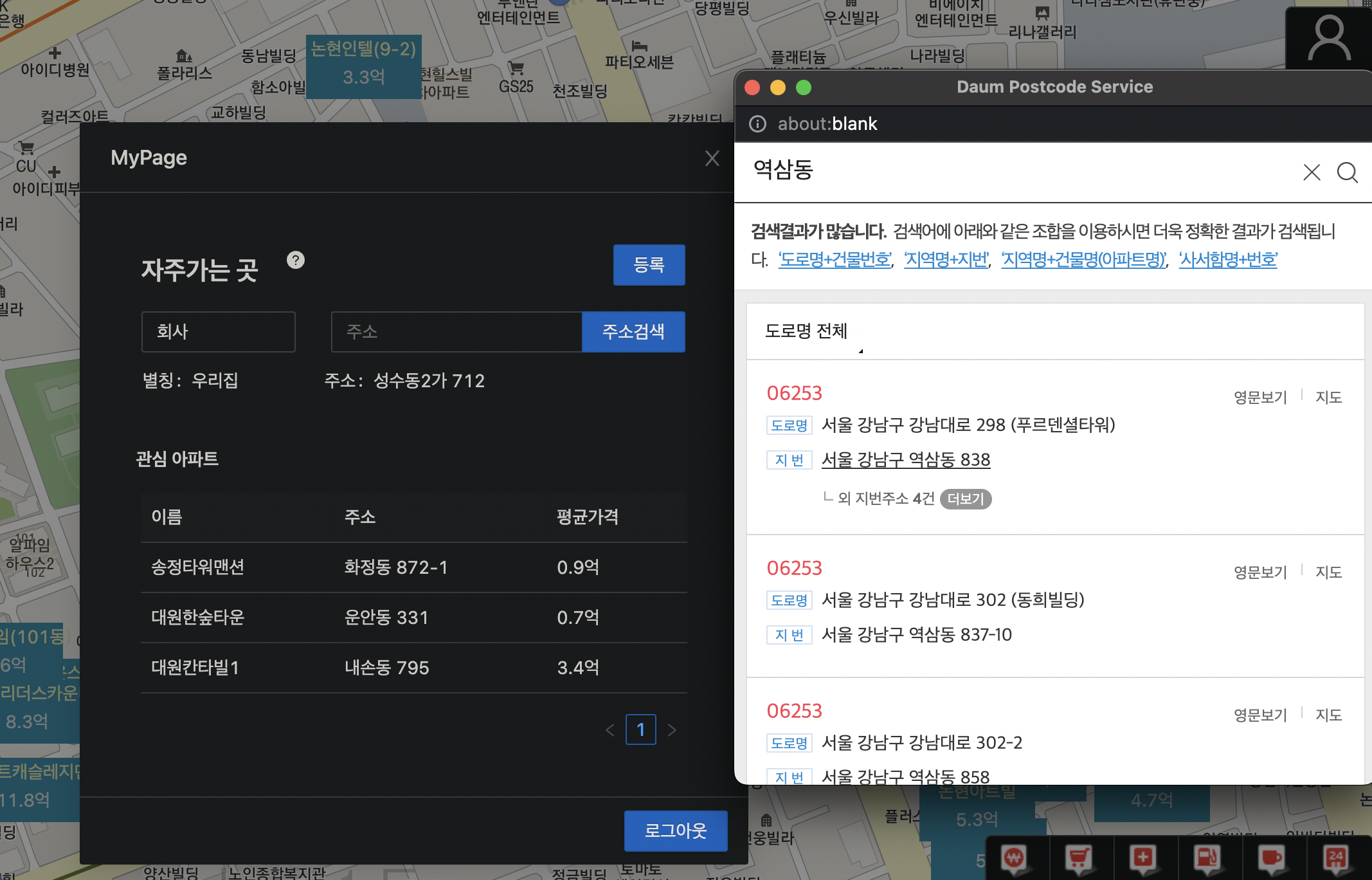
Task: Click the 대원칸타빌1 apartment row name
Action: click(x=195, y=668)
